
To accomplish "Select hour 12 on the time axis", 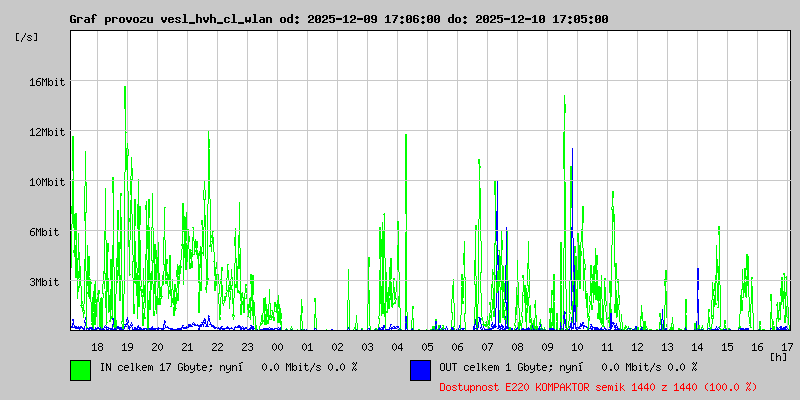I will tap(637, 346).
